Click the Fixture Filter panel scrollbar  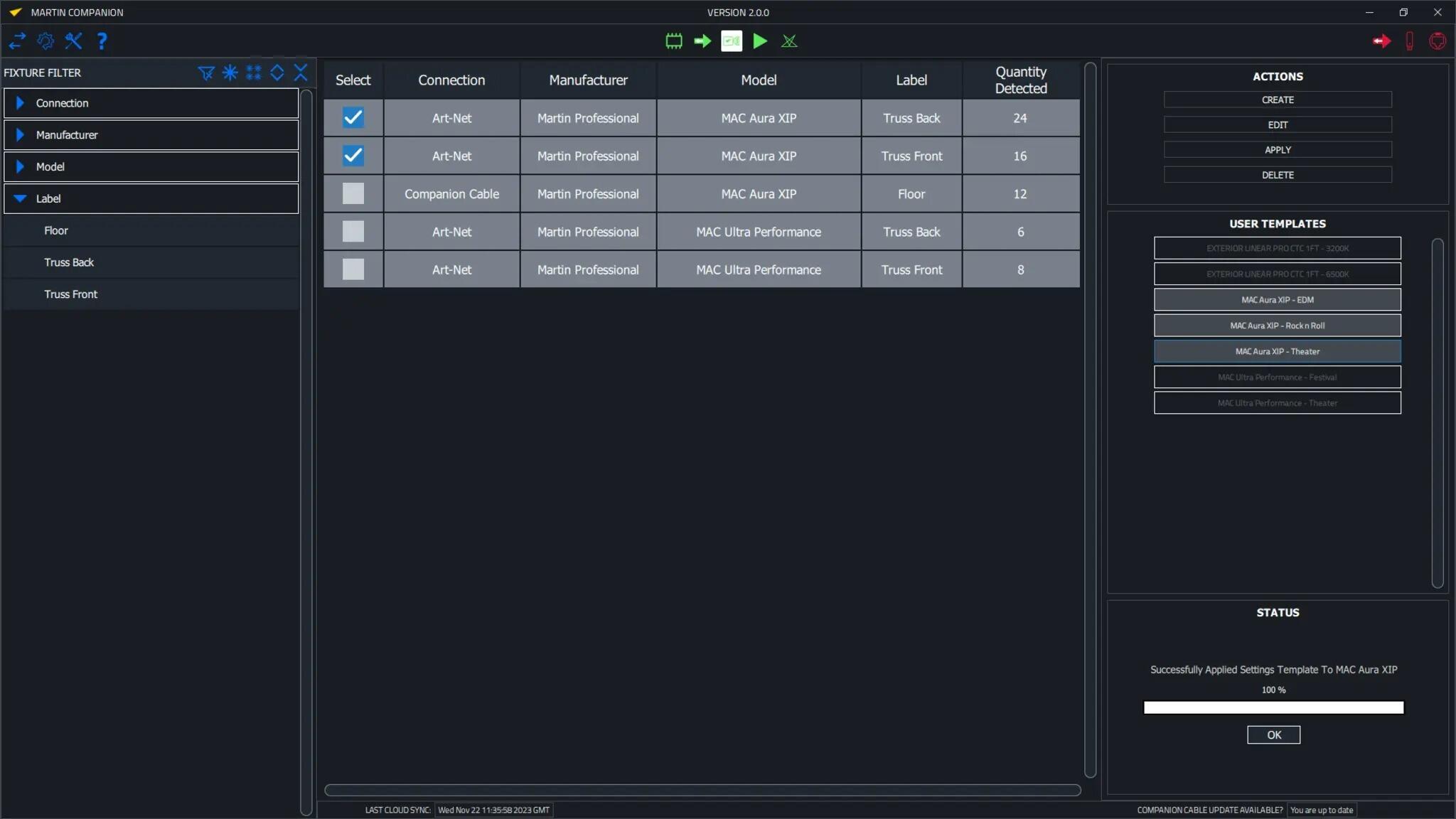click(306, 453)
